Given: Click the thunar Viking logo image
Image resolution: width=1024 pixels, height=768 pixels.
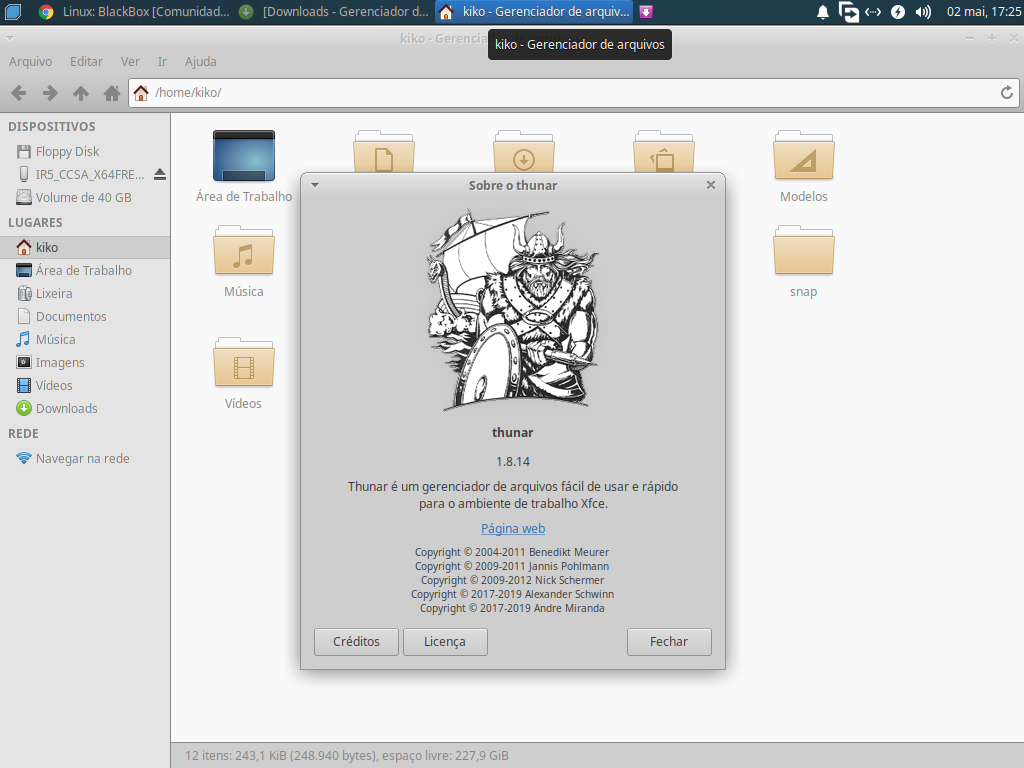Looking at the screenshot, I should [x=513, y=311].
